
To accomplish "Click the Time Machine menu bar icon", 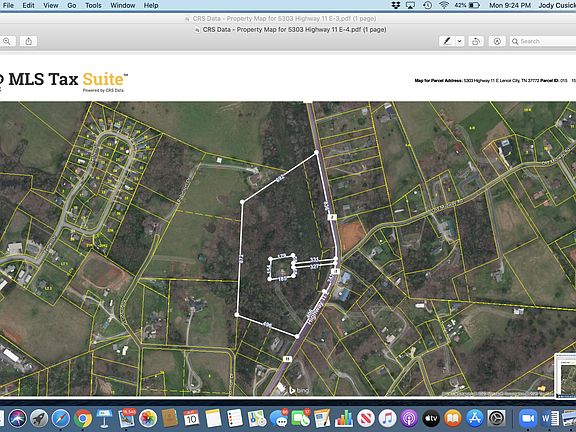I will click(427, 5).
